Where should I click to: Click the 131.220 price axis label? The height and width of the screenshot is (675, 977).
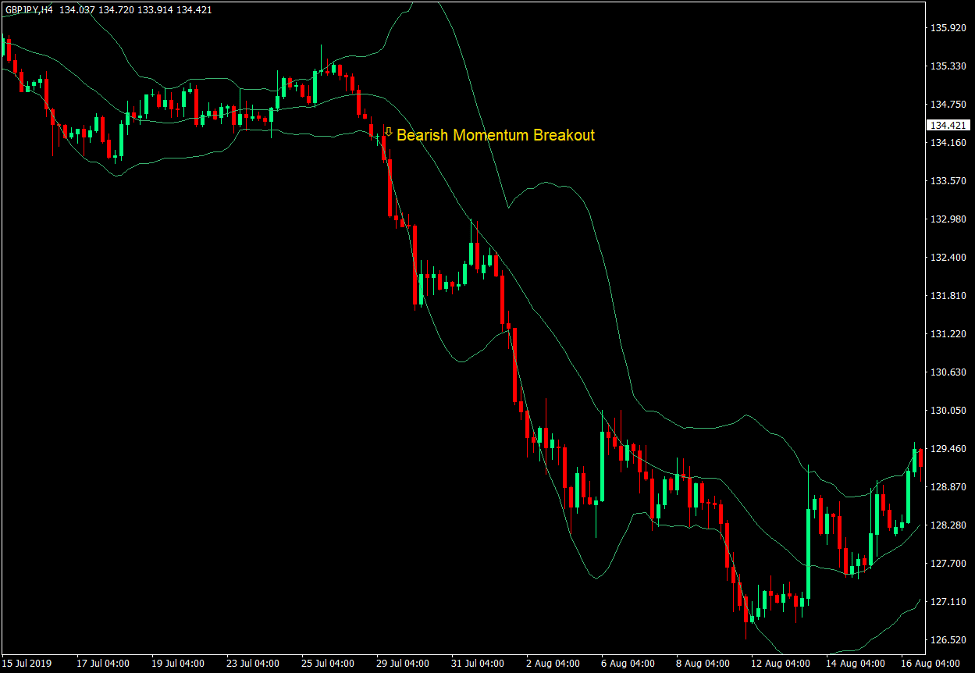tap(947, 334)
